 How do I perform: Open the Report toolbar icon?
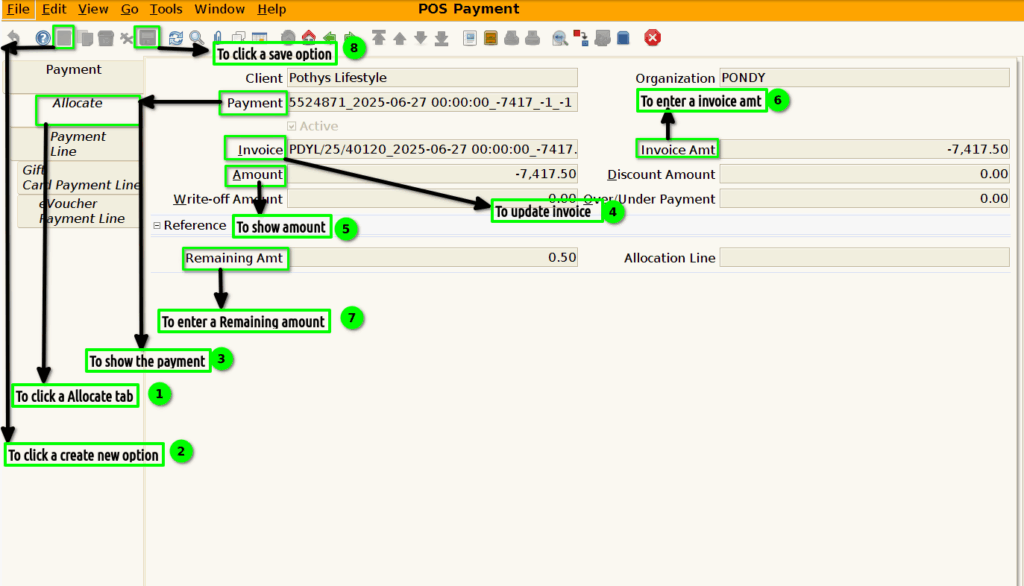(x=470, y=38)
